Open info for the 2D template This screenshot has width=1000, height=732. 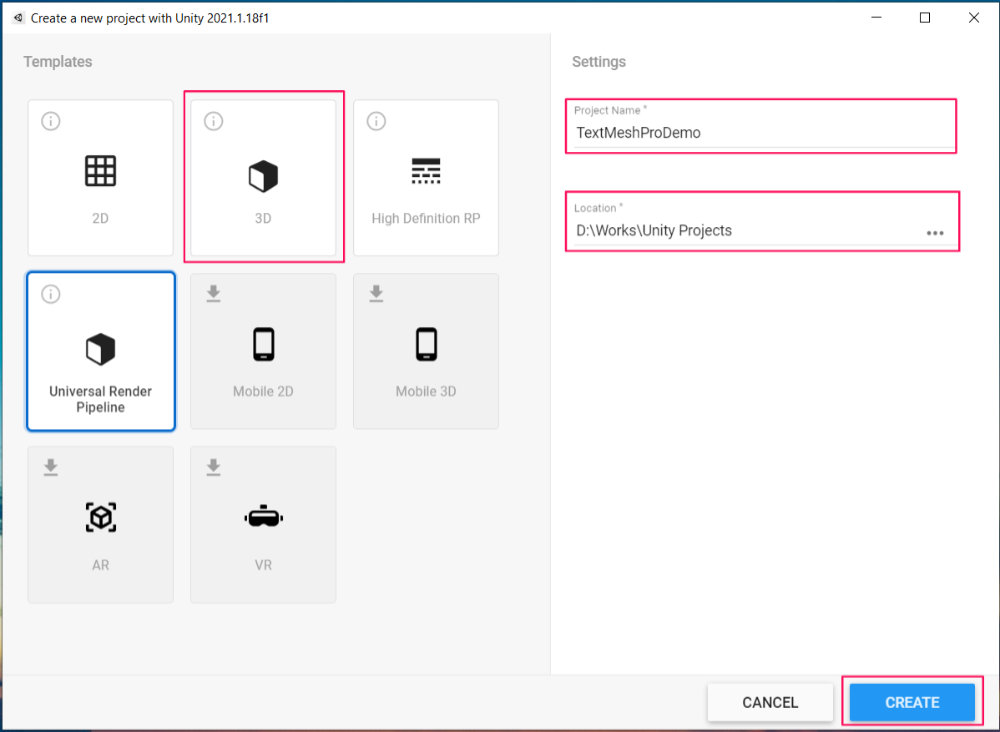[51, 121]
